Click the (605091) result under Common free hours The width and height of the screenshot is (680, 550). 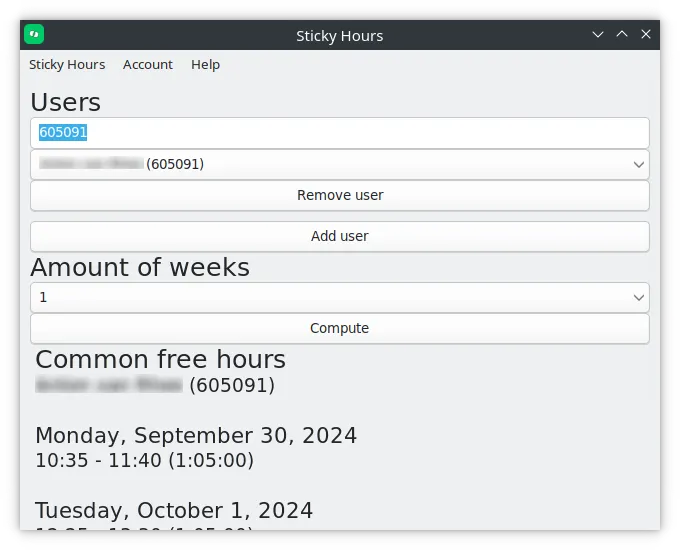tap(232, 385)
